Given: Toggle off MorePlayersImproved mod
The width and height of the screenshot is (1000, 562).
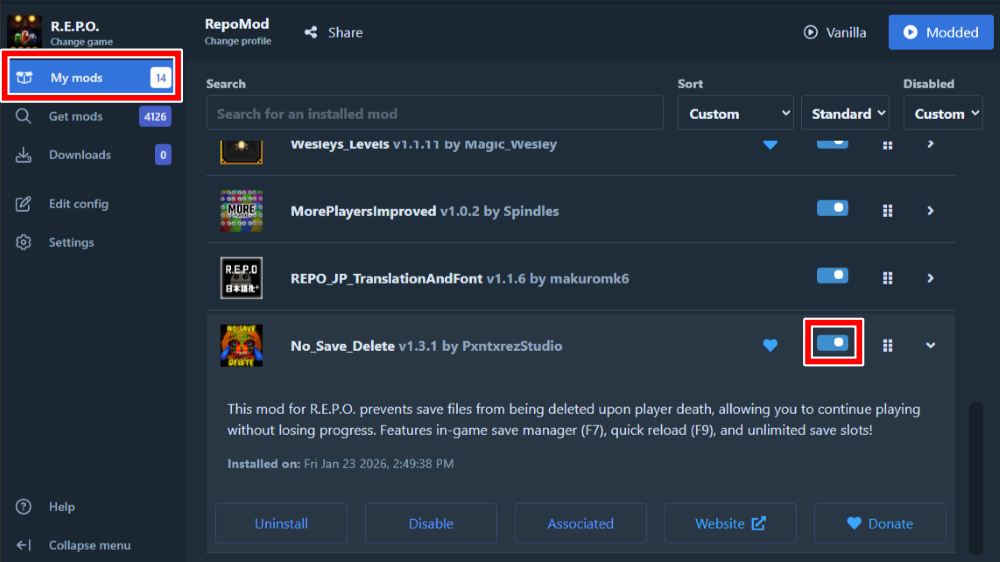Looking at the screenshot, I should (x=832, y=208).
